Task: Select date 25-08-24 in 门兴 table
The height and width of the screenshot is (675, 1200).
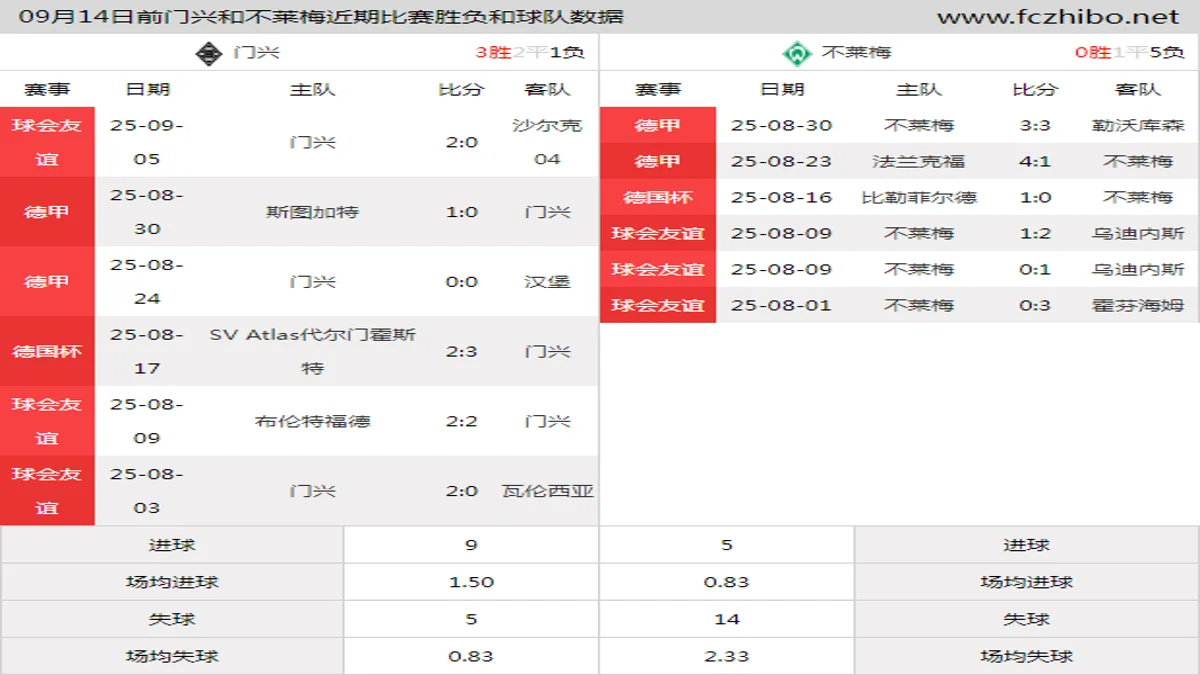Action: 147,282
